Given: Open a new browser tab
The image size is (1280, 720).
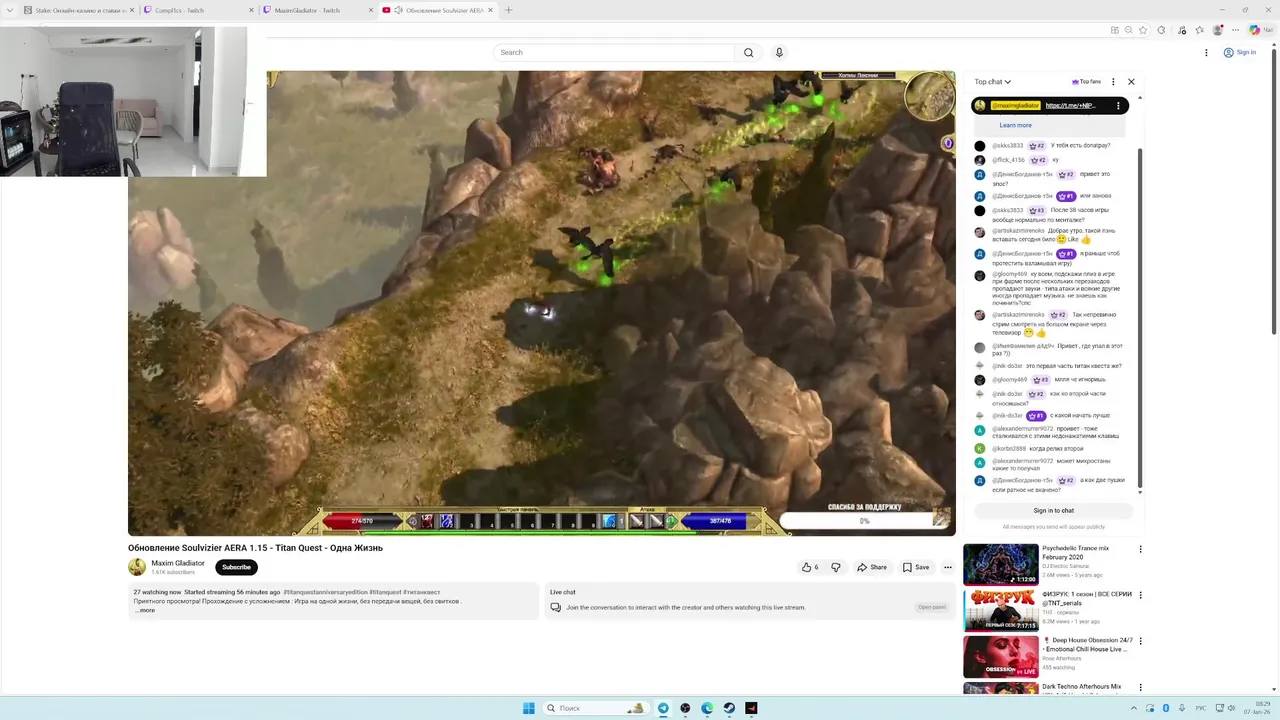Looking at the screenshot, I should click(508, 10).
